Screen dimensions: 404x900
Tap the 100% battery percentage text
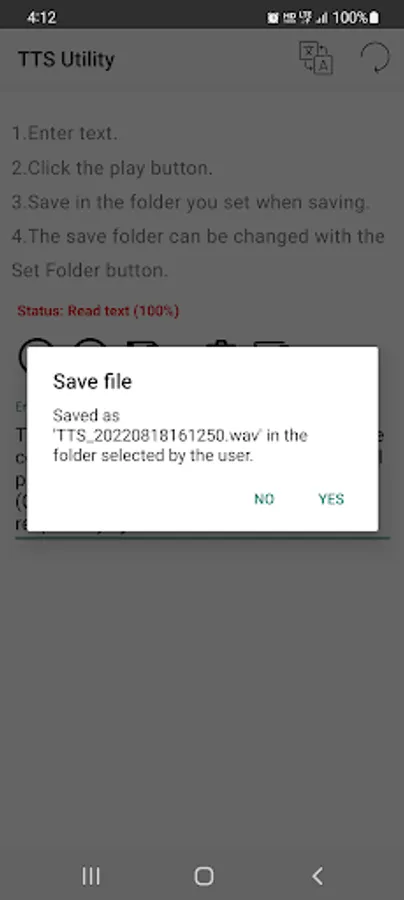point(349,18)
